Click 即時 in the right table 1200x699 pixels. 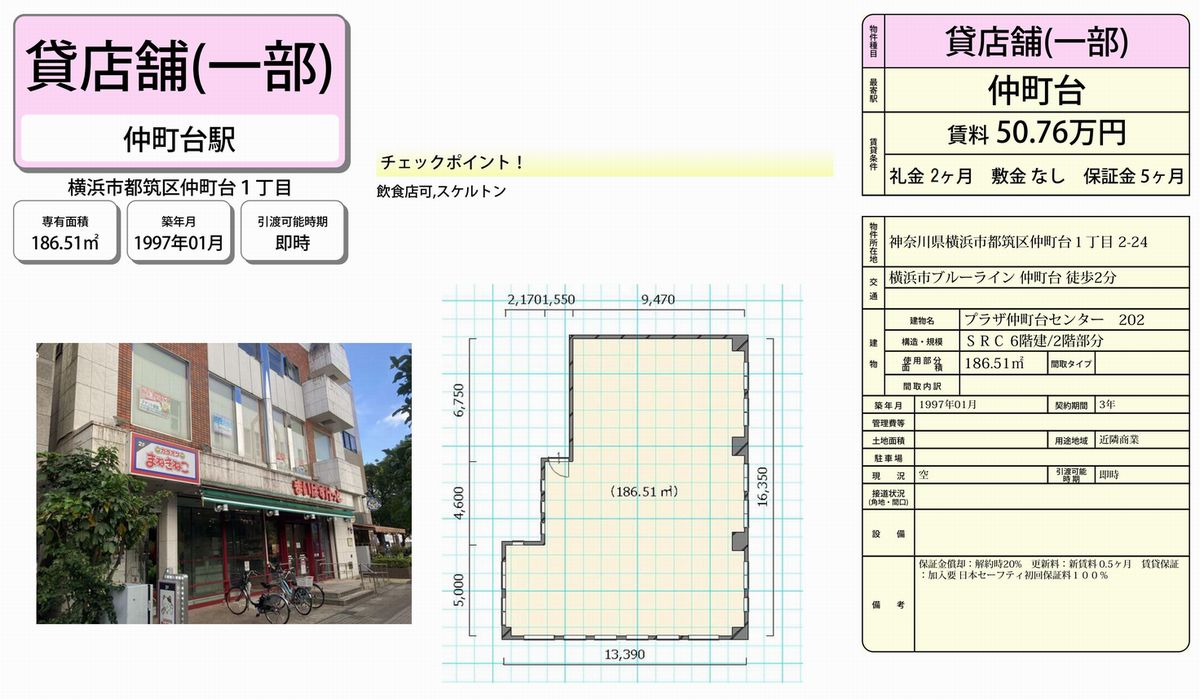[x=1109, y=475]
